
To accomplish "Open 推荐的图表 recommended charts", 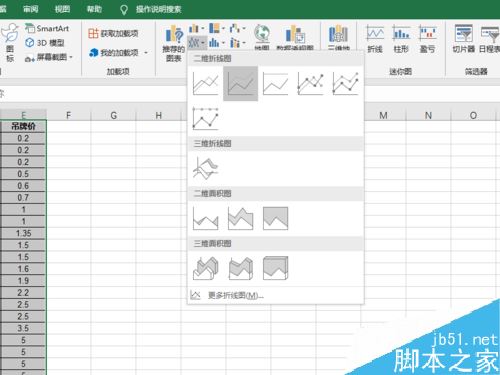I will (x=174, y=43).
